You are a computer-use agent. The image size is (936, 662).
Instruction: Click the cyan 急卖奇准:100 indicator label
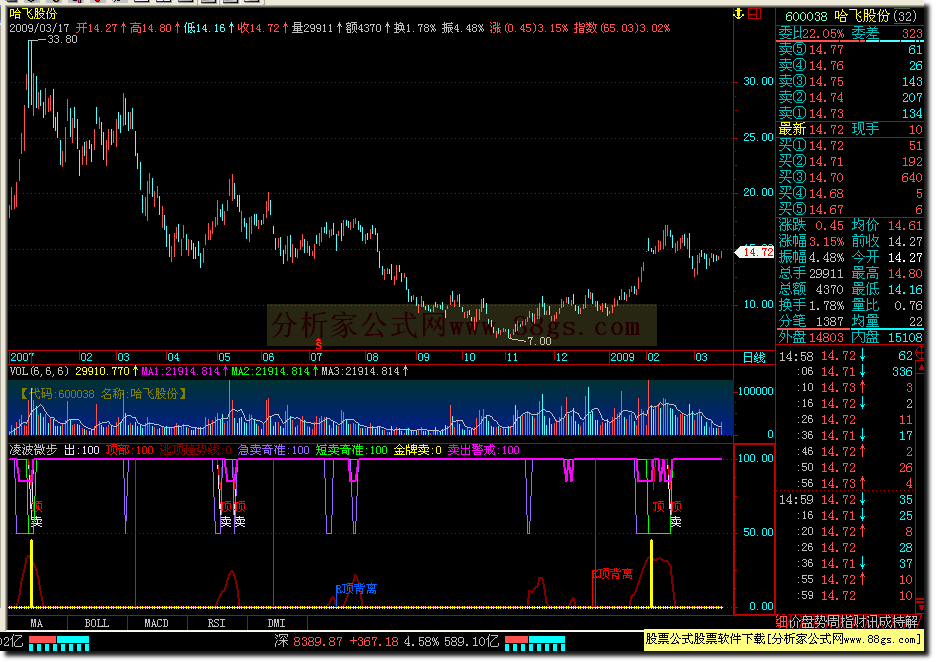(274, 450)
